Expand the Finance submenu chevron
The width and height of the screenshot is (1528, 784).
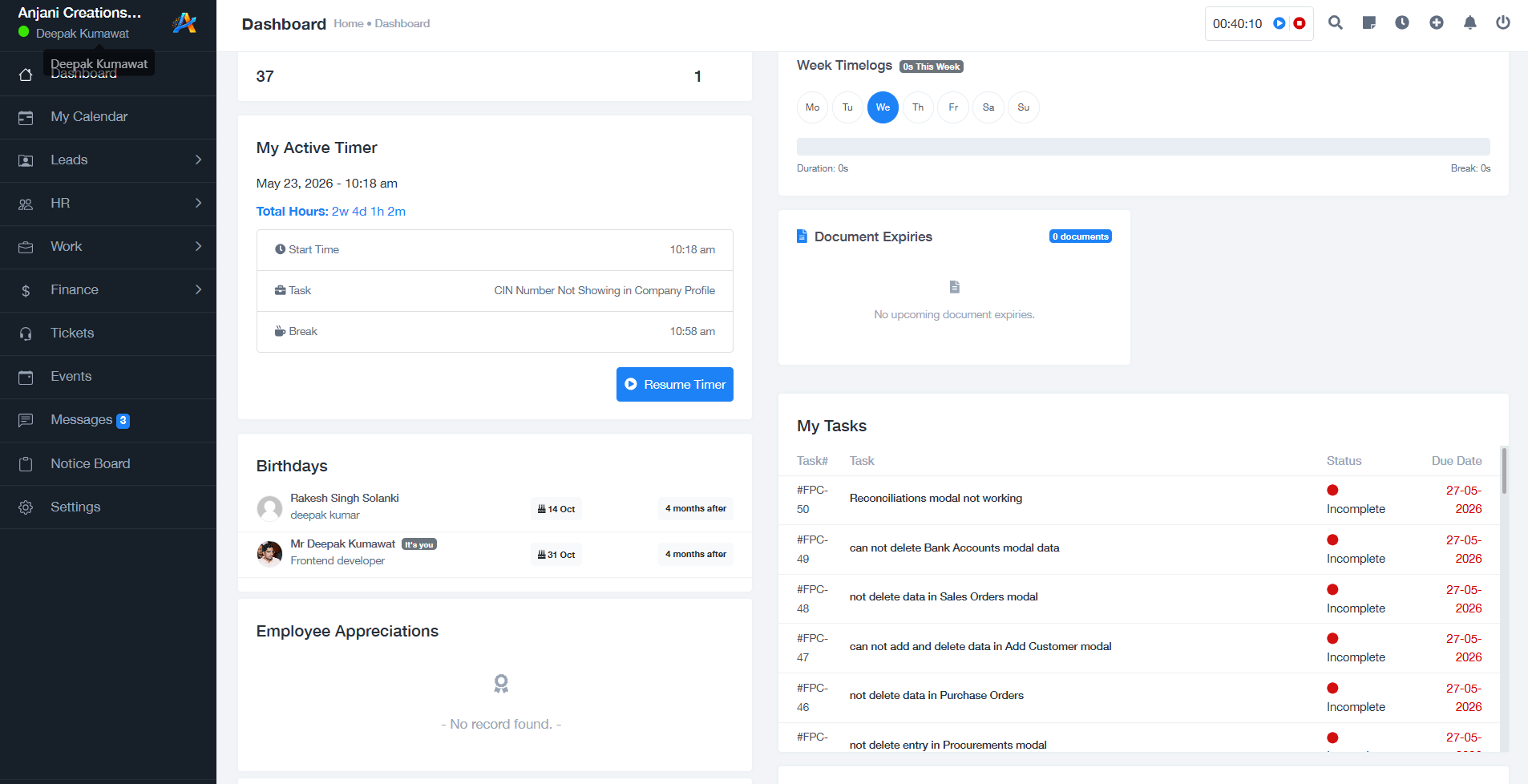(198, 289)
